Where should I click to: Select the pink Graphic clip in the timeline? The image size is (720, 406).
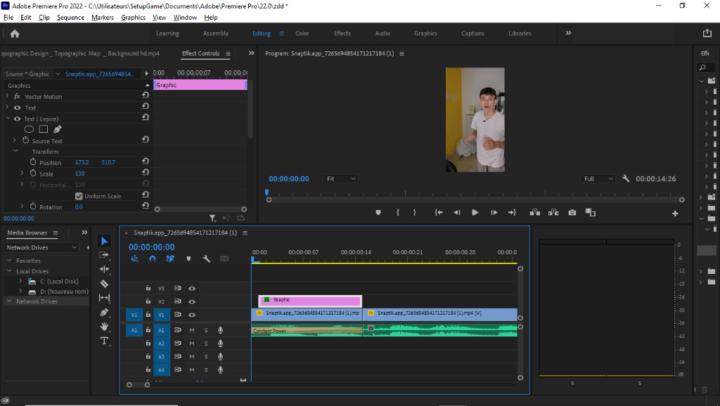309,300
